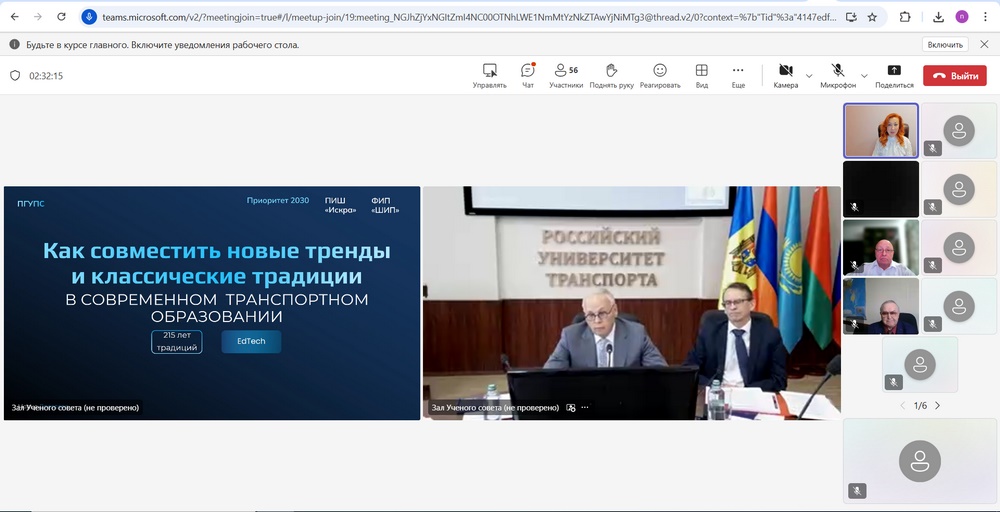Open the Вид view options
The height and width of the screenshot is (512, 1000).
(702, 75)
